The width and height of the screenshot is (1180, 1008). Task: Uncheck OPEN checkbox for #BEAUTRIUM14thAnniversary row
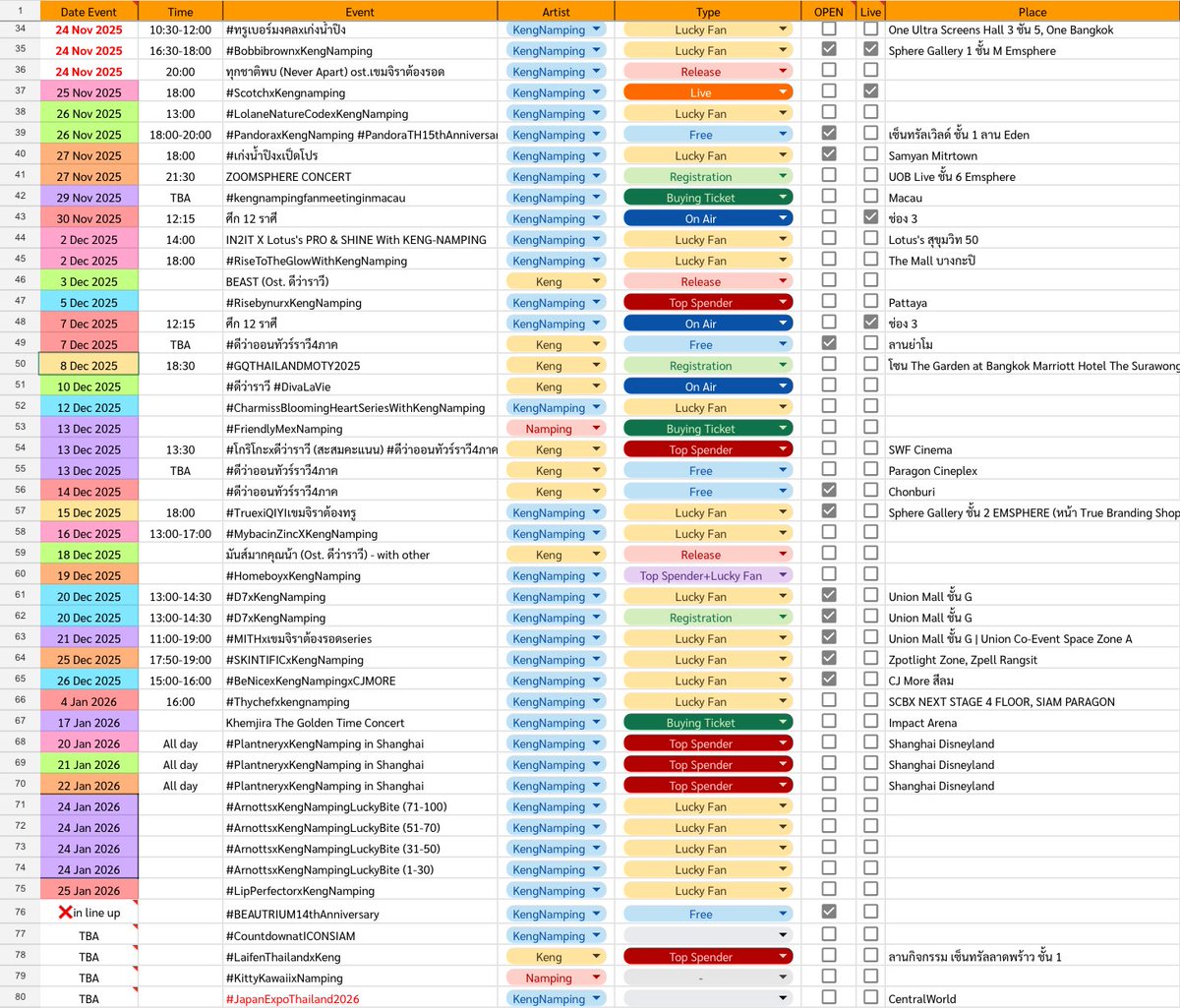(x=829, y=913)
